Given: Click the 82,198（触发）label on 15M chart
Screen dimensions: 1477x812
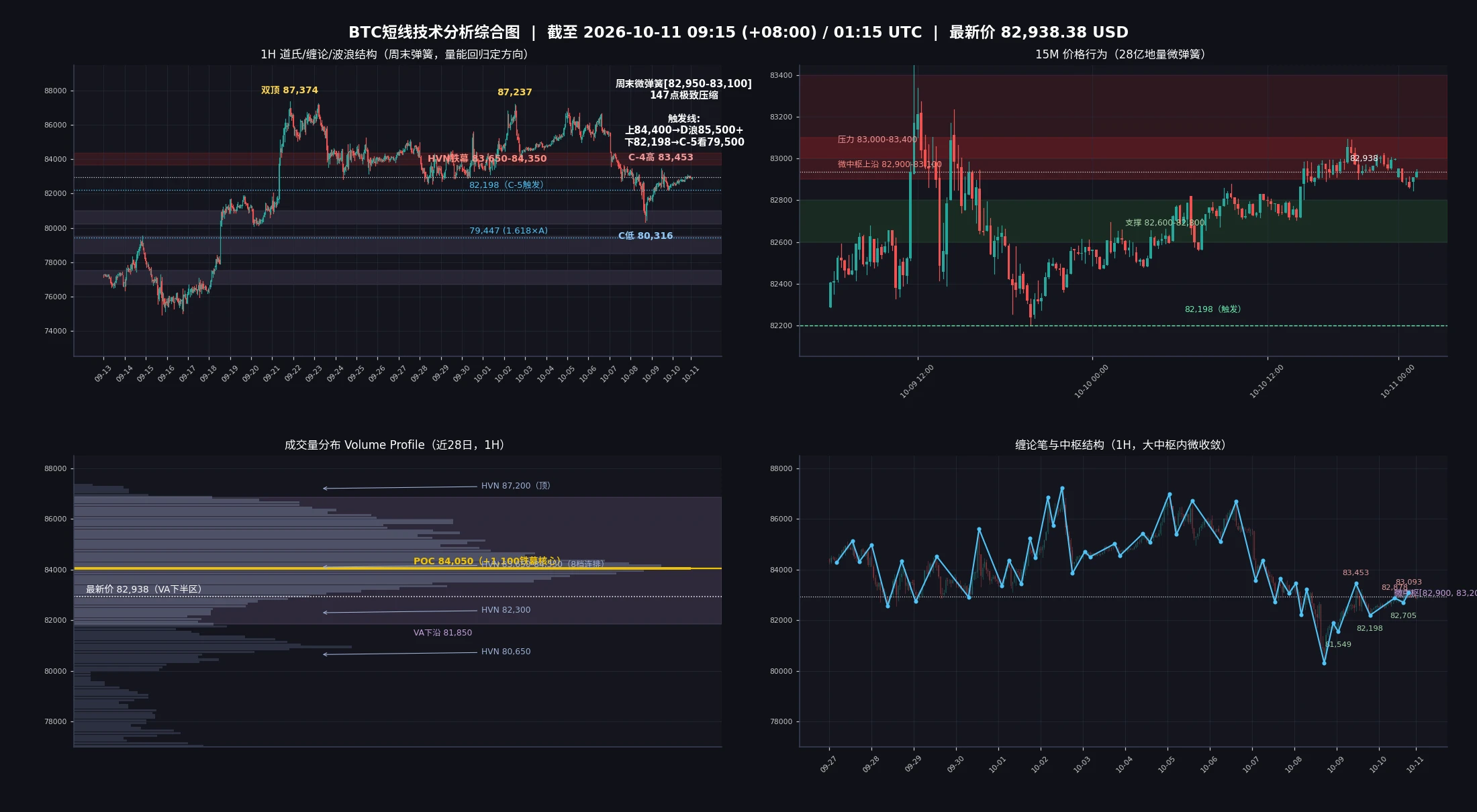Looking at the screenshot, I should click(1212, 309).
